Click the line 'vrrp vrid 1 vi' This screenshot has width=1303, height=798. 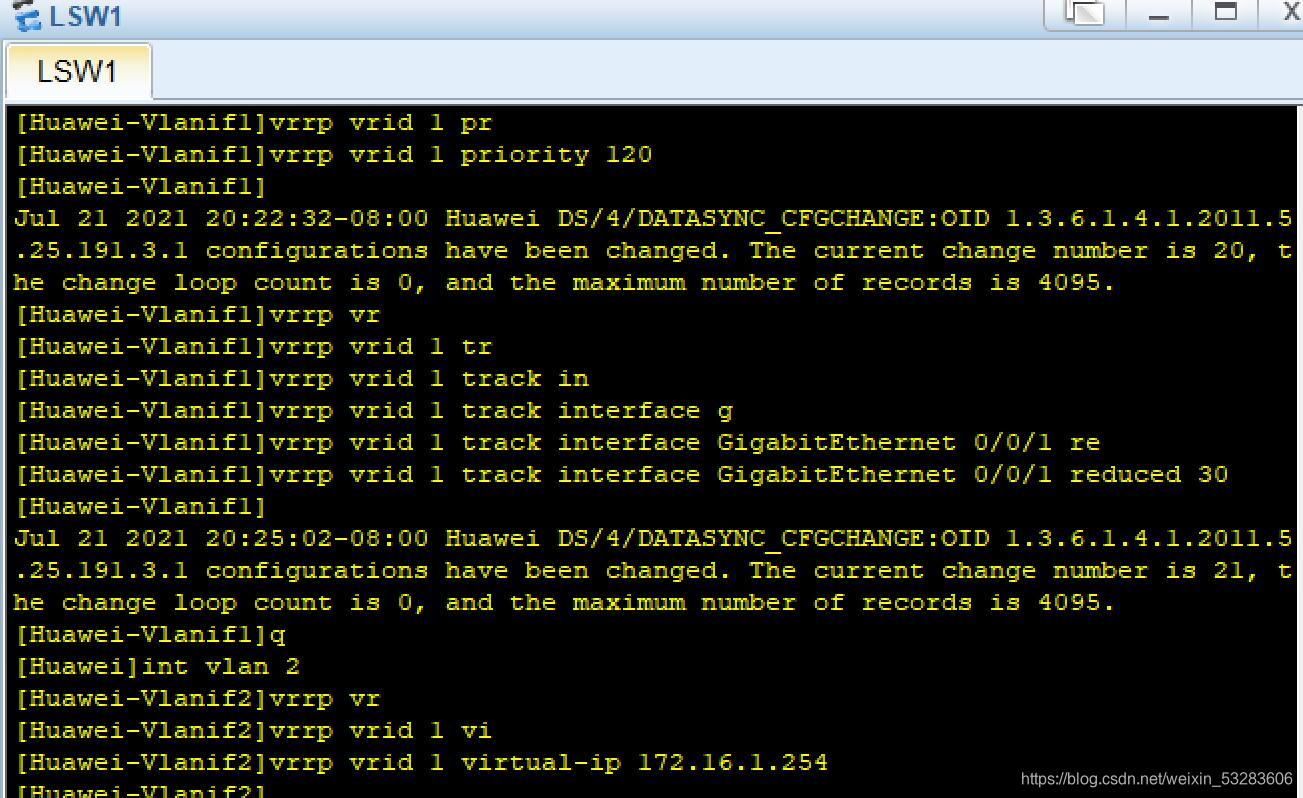coord(254,731)
